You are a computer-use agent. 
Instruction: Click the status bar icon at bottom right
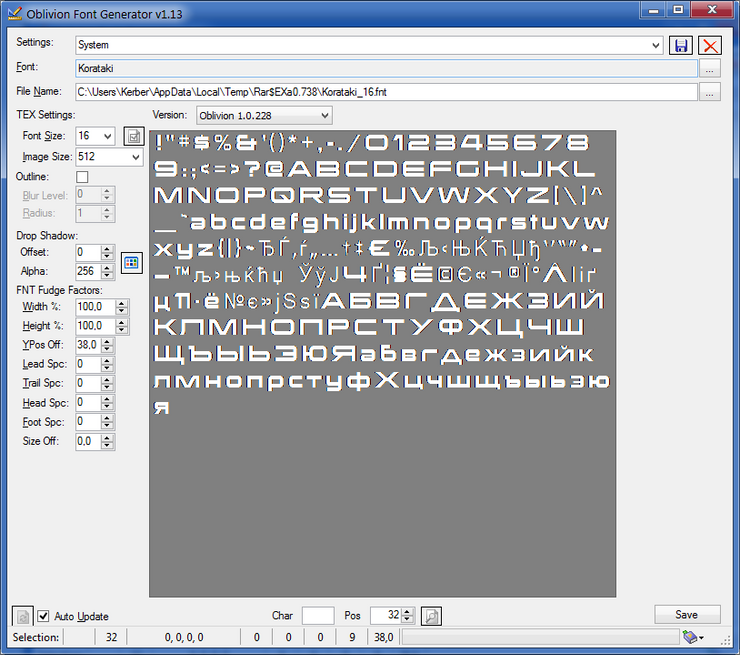[692, 637]
